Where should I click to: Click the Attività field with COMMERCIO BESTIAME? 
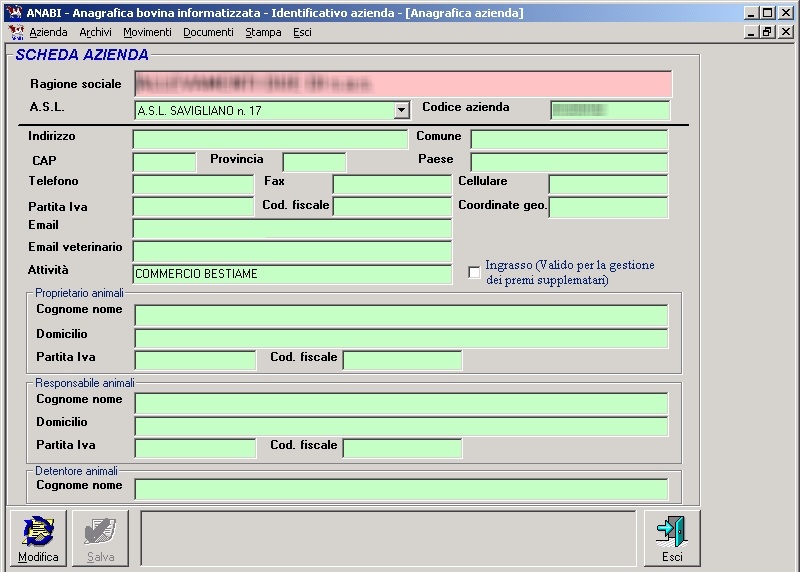click(x=292, y=274)
